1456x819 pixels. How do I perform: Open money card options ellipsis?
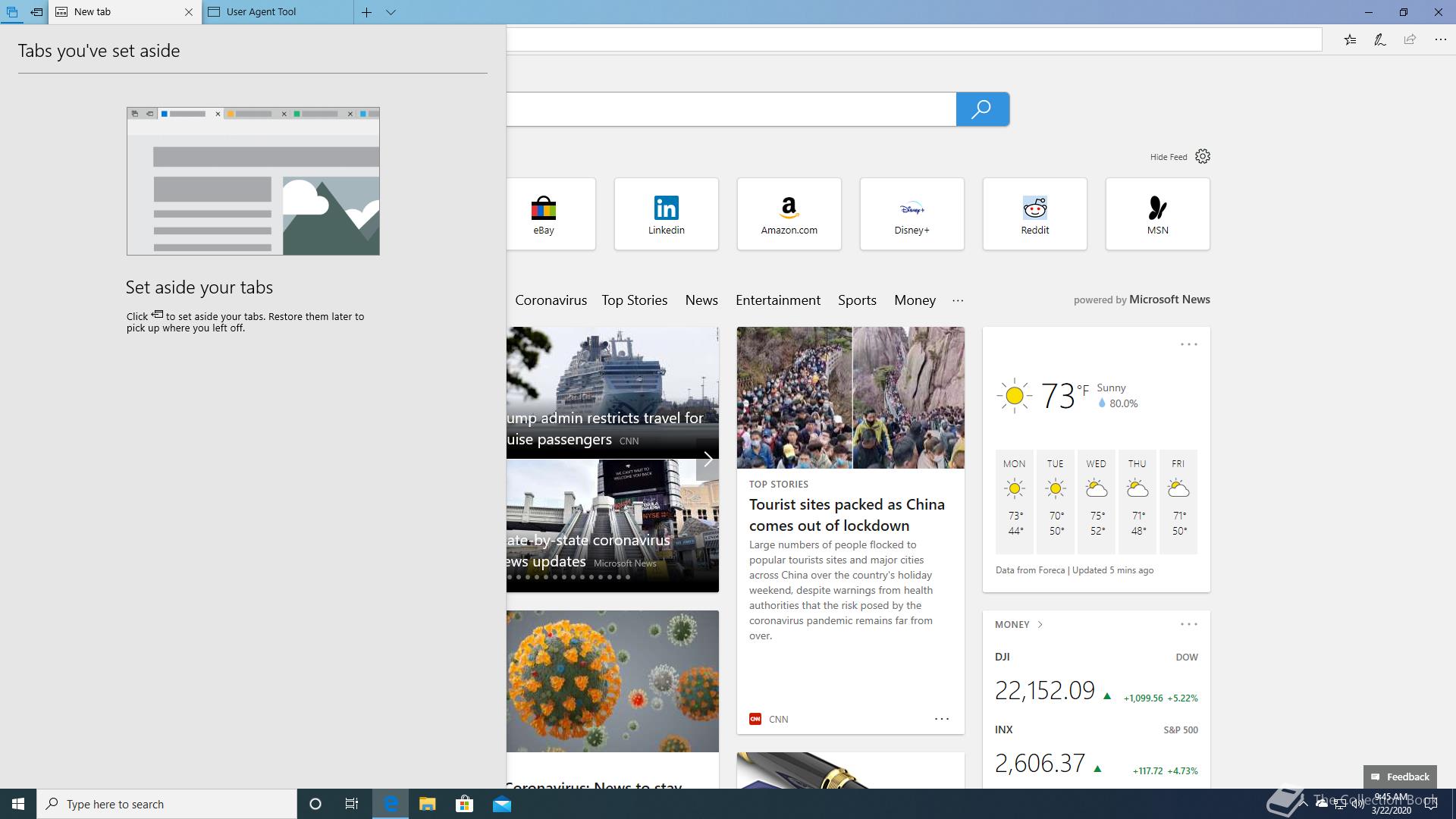(1188, 624)
